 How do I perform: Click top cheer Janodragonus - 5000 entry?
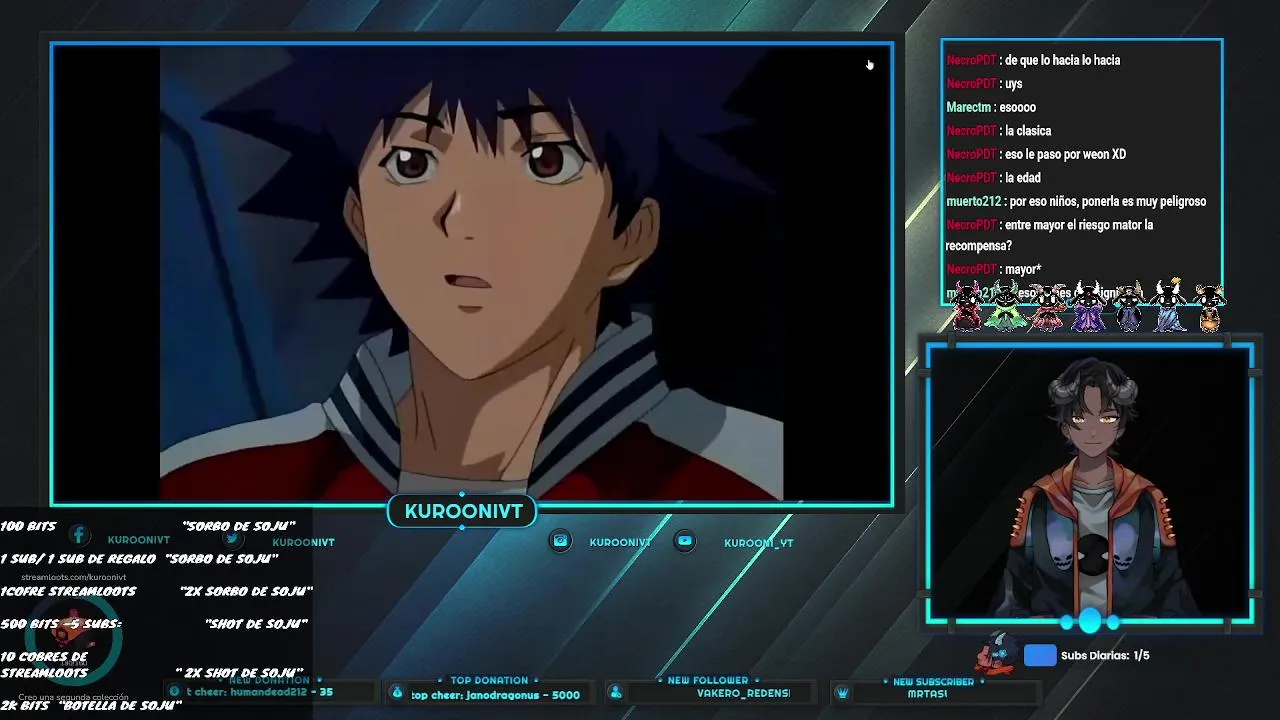495,694
